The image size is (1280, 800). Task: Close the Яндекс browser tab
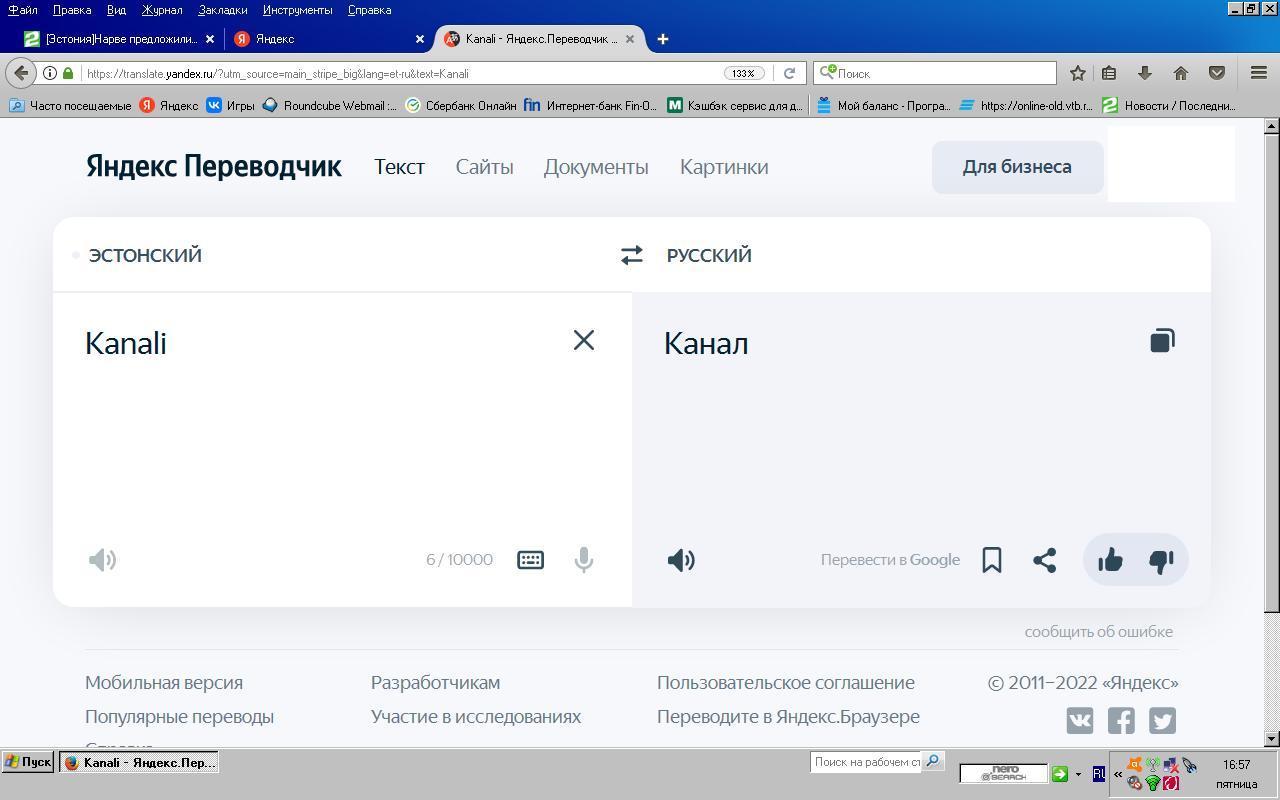tap(420, 39)
